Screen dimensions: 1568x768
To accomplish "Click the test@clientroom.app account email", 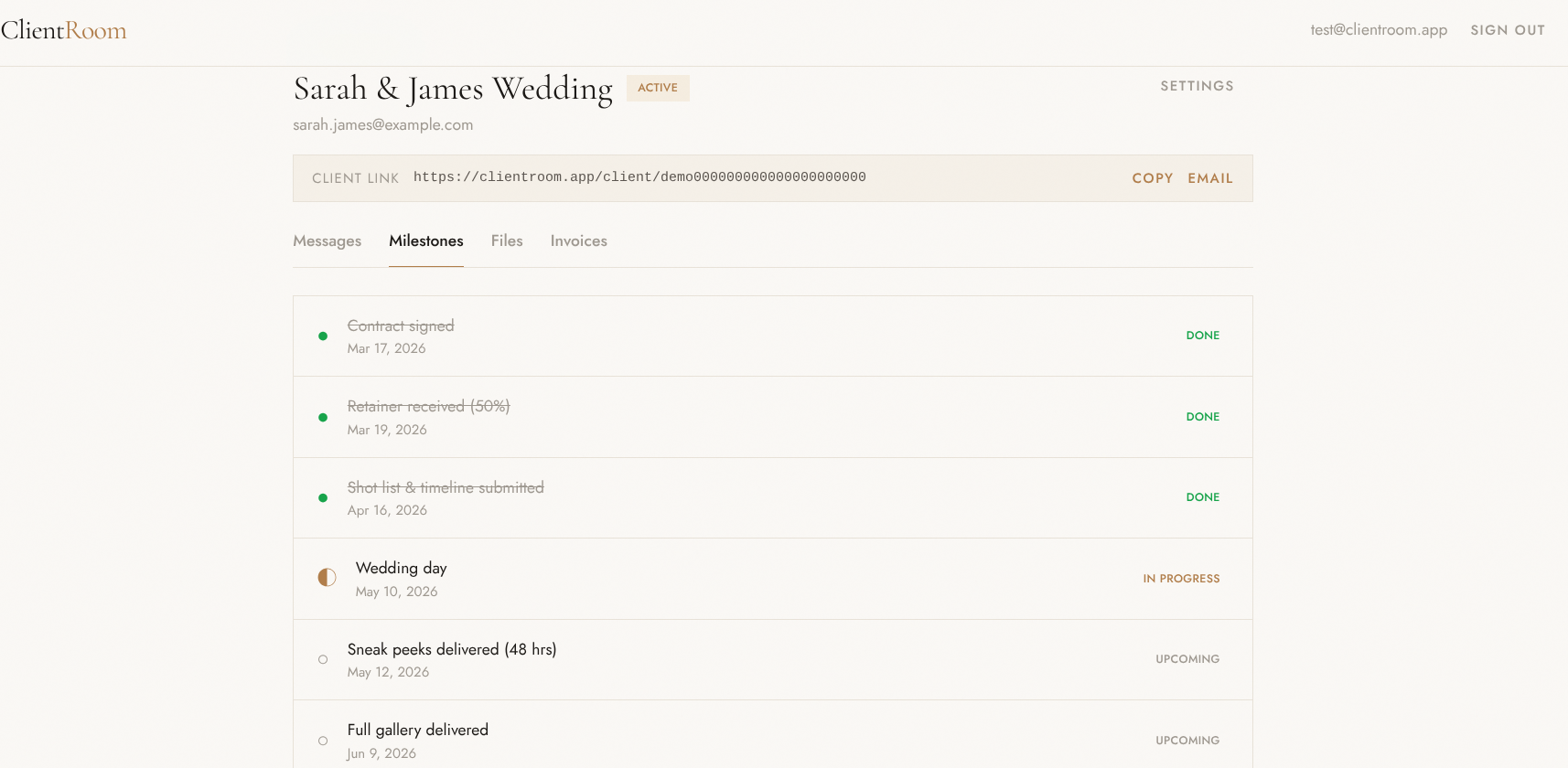I will 1379,30.
